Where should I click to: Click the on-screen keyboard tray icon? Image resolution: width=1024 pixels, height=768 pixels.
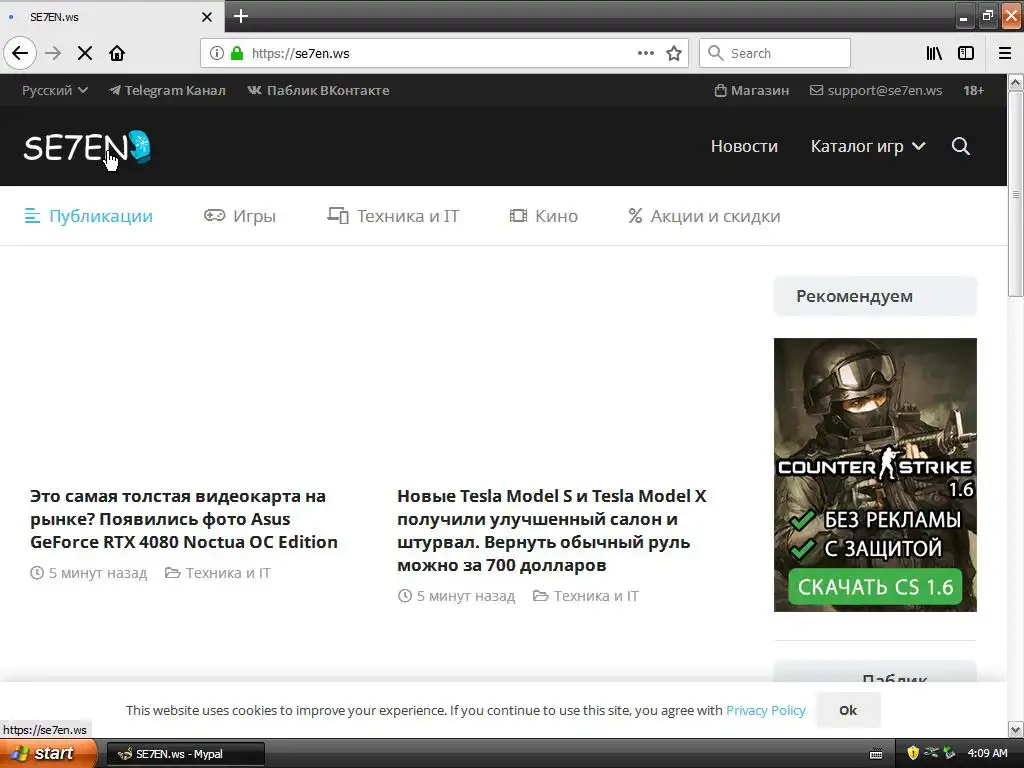pyautogui.click(x=876, y=754)
